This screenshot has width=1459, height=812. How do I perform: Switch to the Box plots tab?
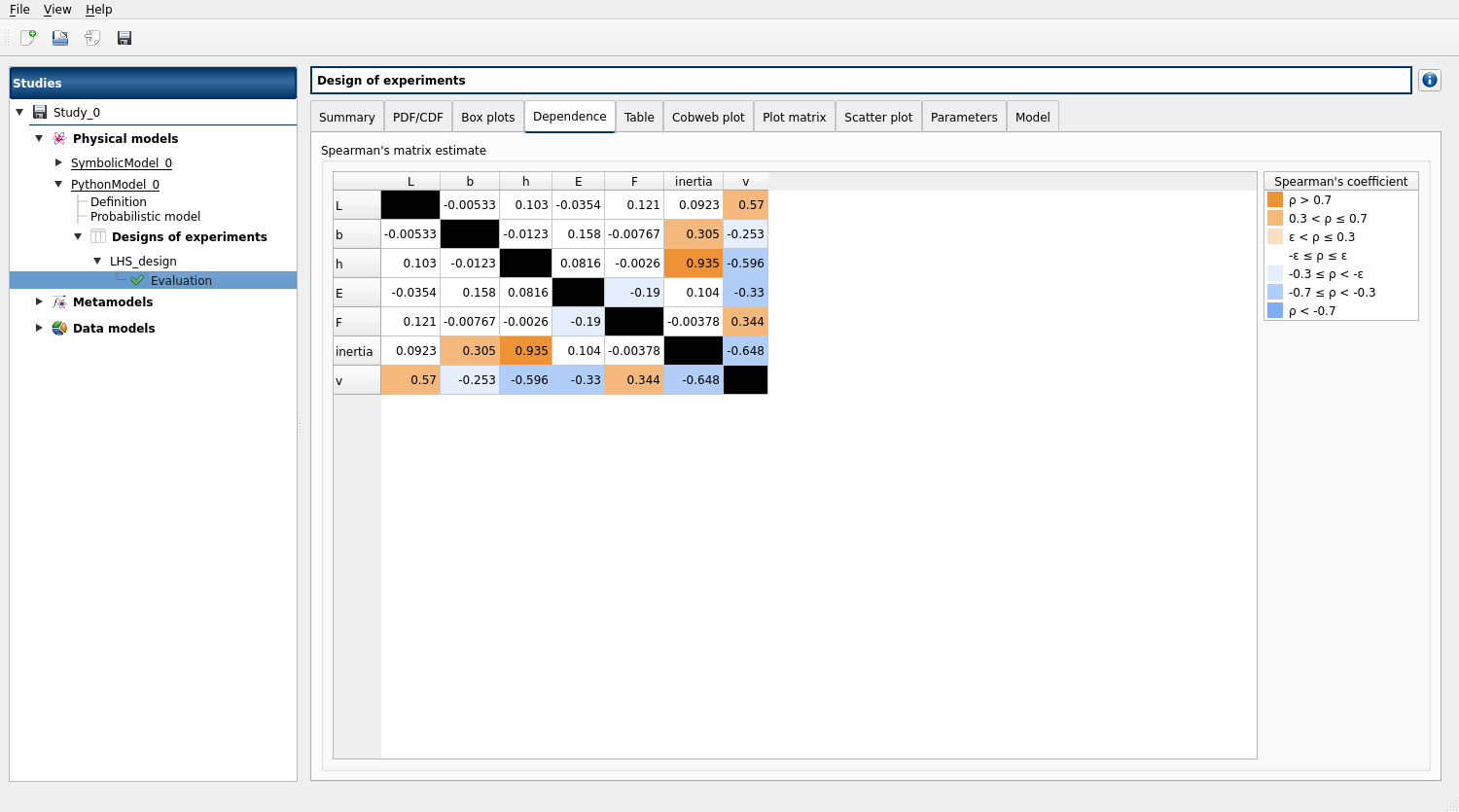tap(488, 117)
